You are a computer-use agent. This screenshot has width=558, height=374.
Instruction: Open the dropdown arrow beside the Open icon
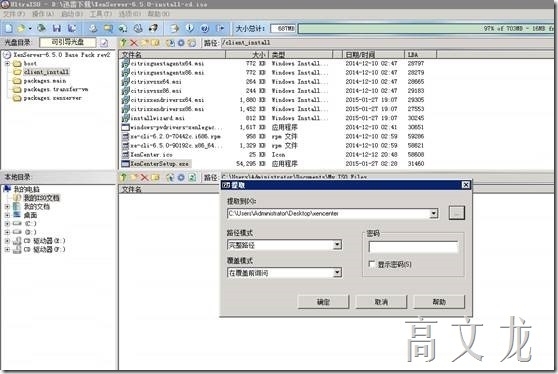30,28
